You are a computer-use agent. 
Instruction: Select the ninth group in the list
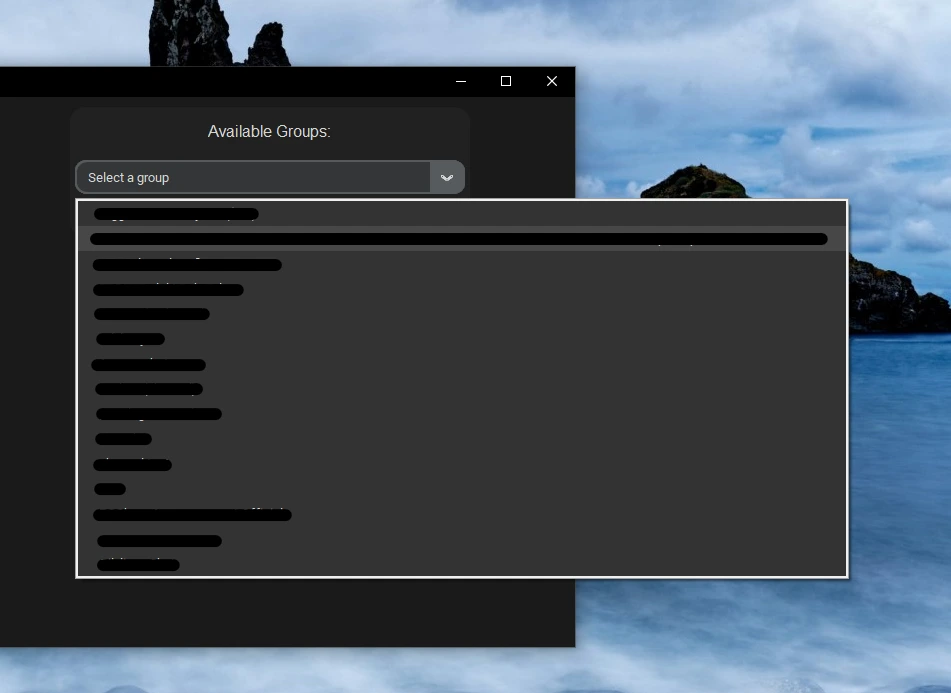158,414
